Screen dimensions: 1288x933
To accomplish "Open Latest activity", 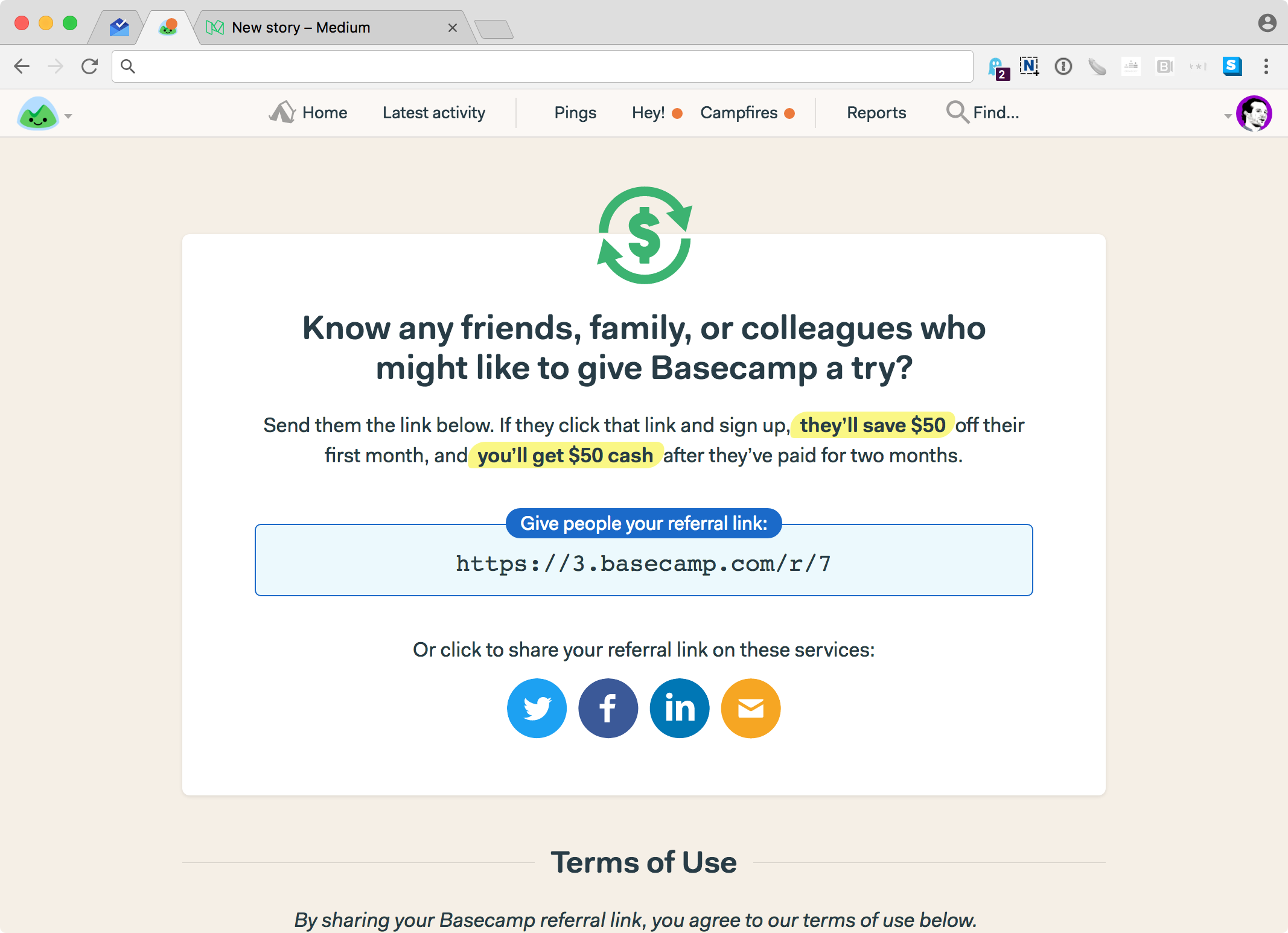I will (x=434, y=113).
